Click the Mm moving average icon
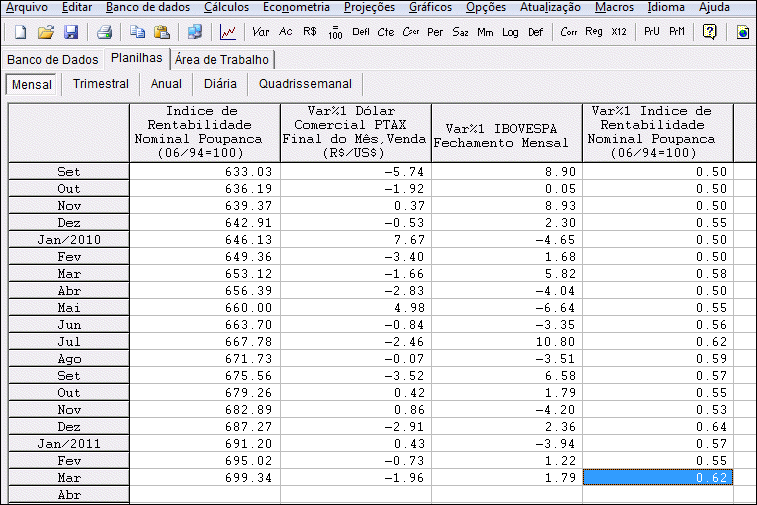The width and height of the screenshot is (757, 505). coord(485,32)
